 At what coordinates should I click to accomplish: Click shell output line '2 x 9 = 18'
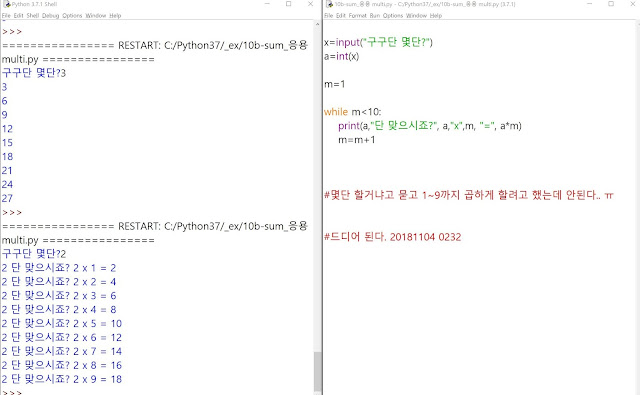click(62, 379)
